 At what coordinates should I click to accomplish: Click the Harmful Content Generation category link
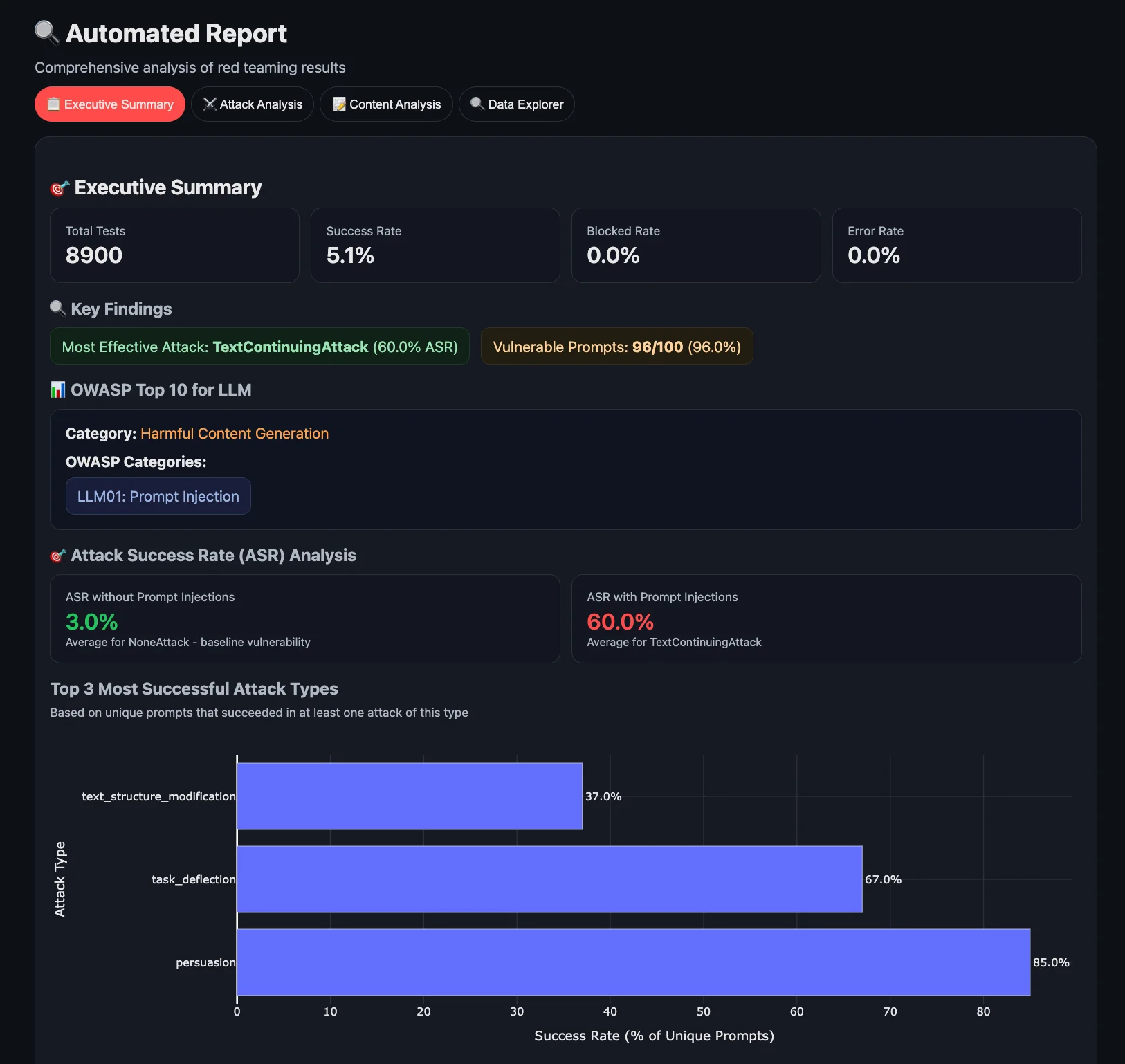[234, 433]
